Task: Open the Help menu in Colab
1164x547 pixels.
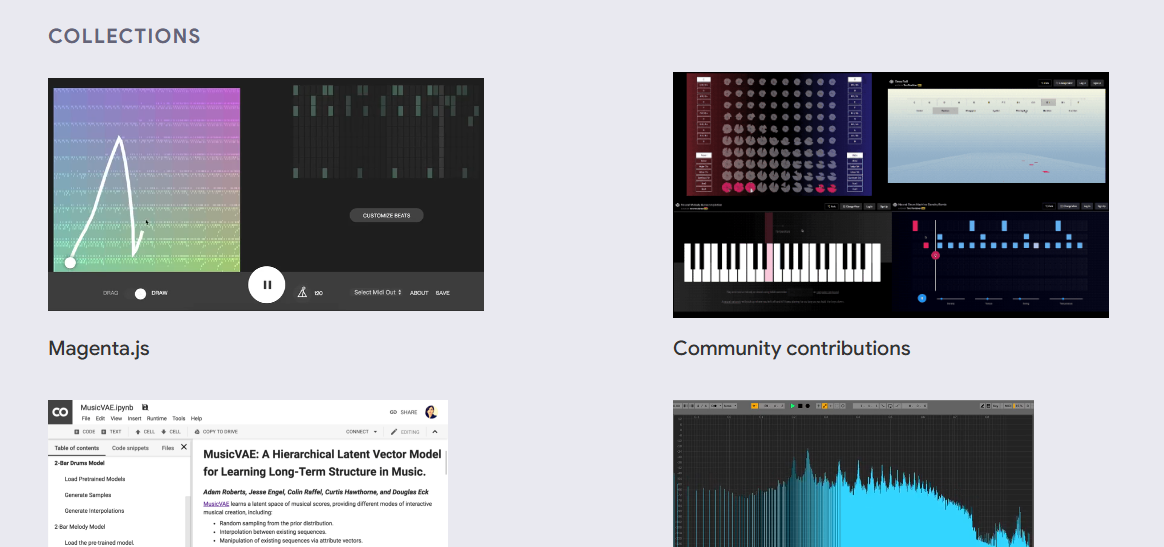Action: point(197,419)
